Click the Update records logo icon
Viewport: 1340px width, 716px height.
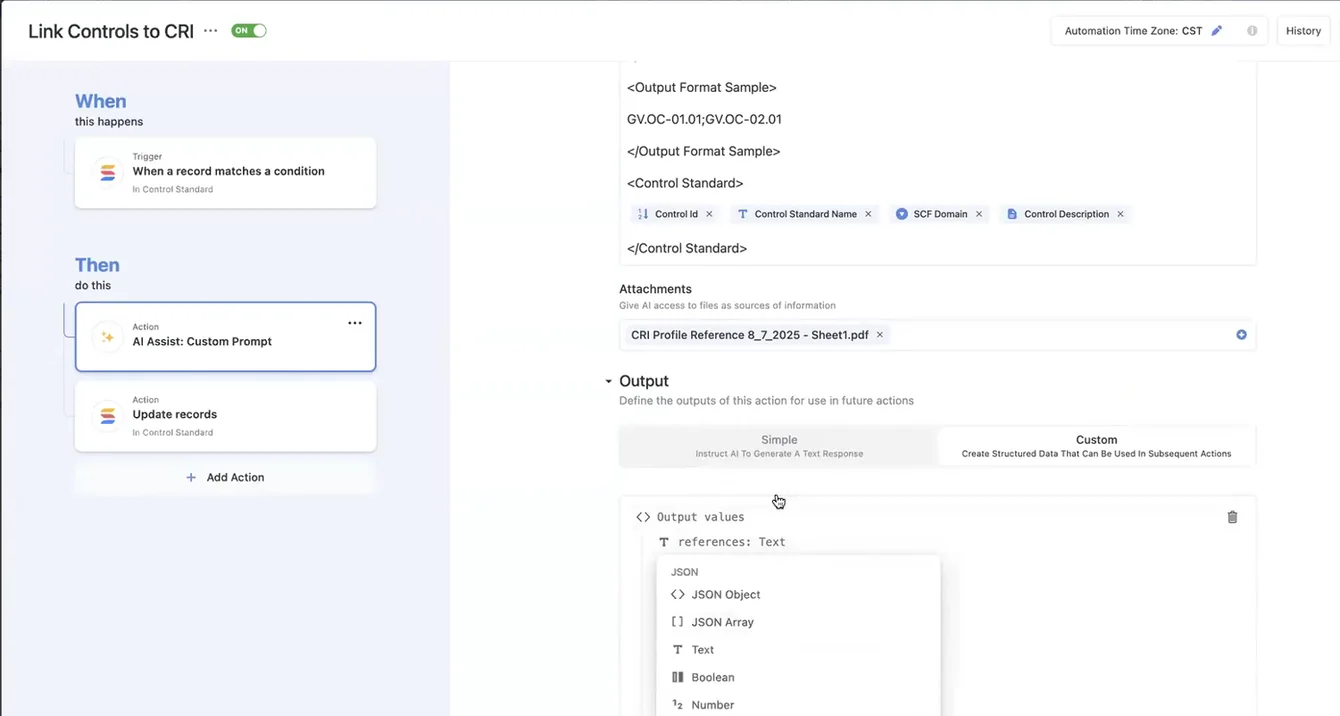pos(107,415)
